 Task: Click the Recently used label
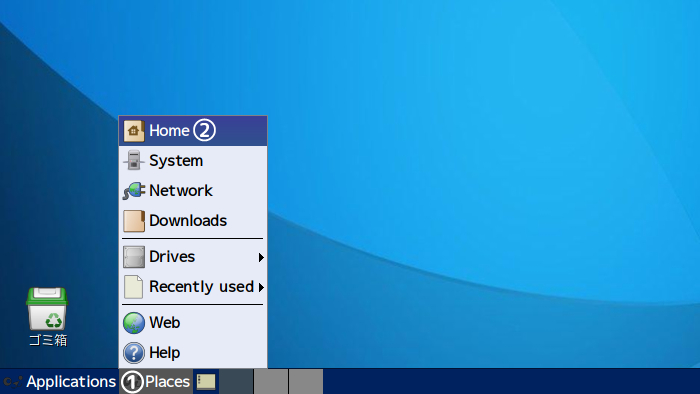201,287
